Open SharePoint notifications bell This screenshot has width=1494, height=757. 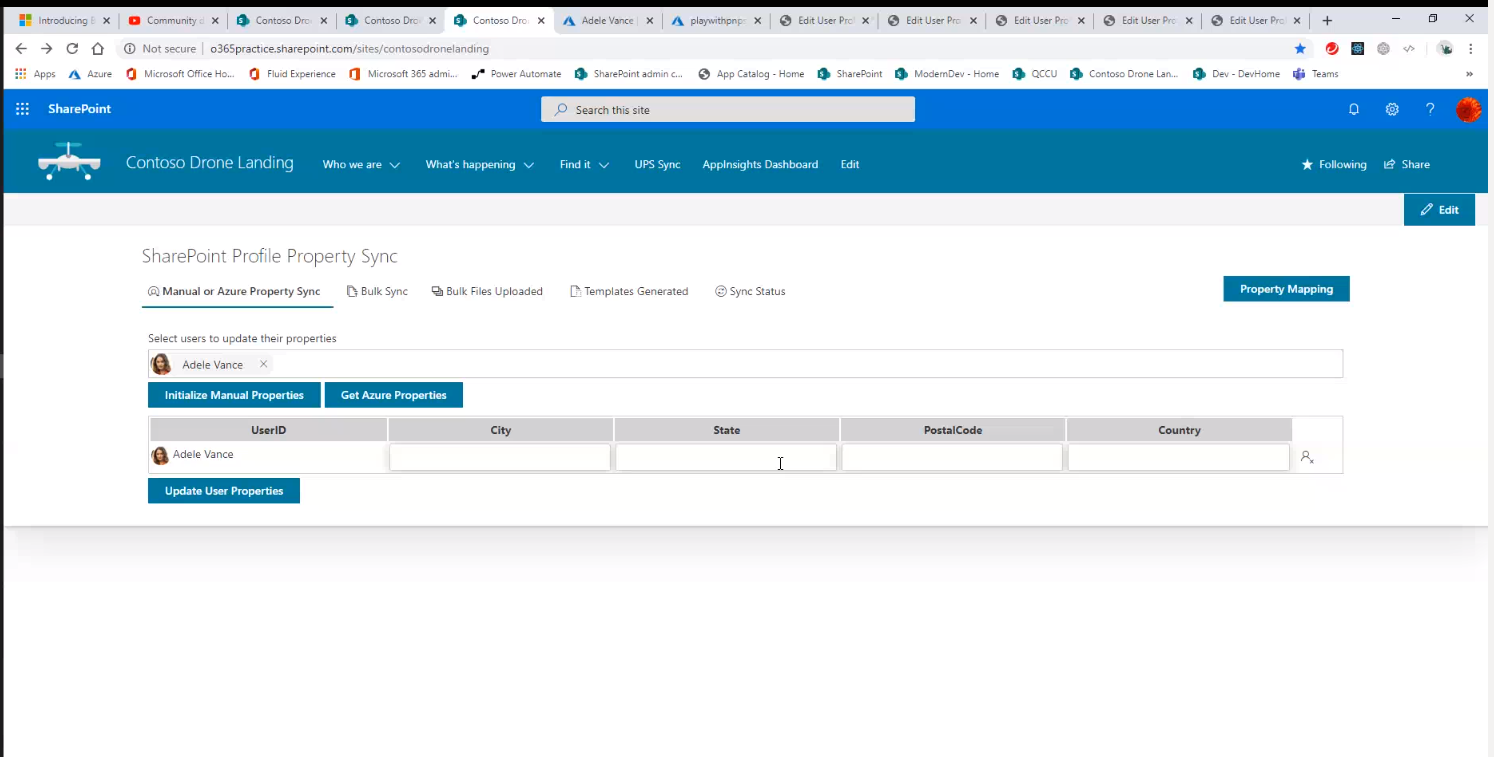(x=1353, y=109)
